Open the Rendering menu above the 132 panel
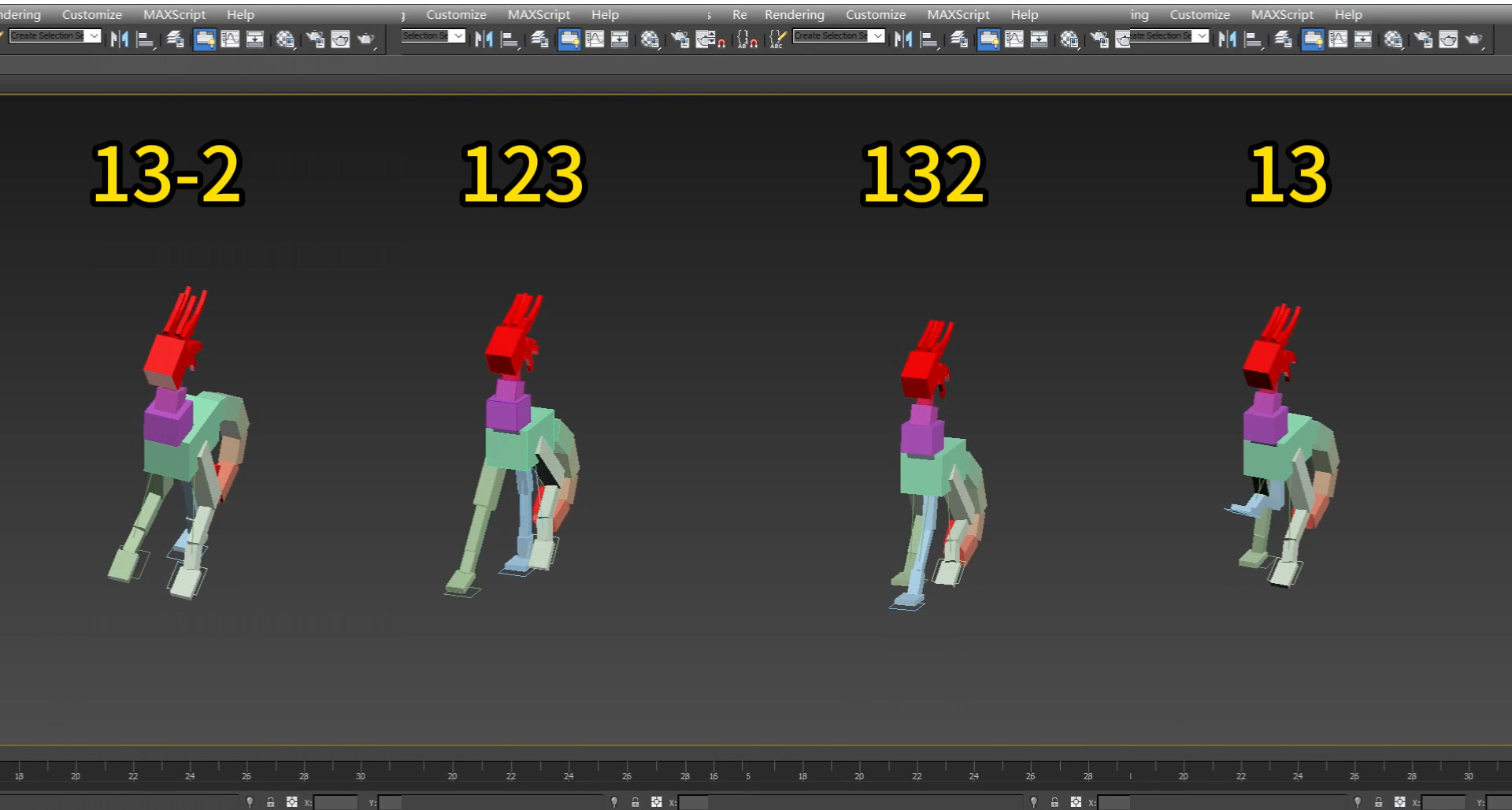Viewport: 1512px width, 810px height. click(x=794, y=14)
